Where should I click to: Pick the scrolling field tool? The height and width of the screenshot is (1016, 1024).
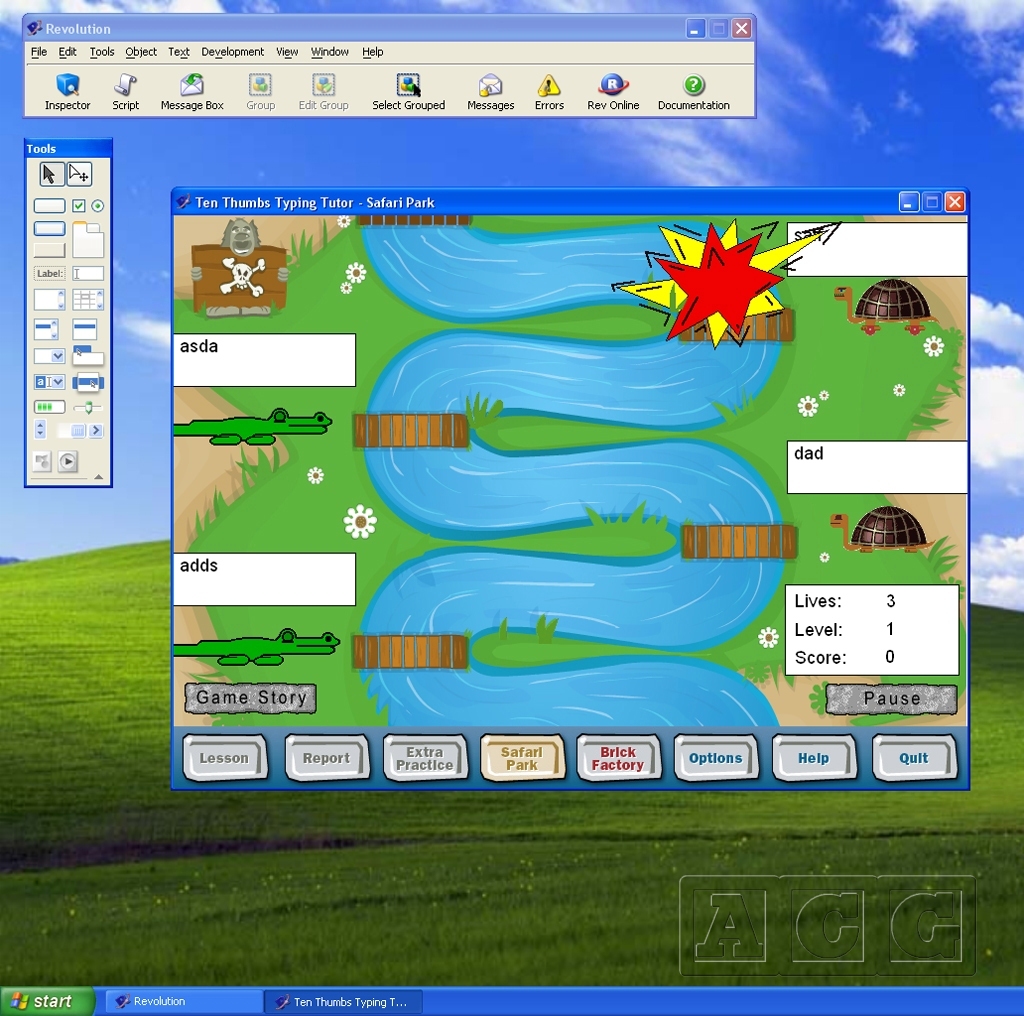[x=49, y=300]
